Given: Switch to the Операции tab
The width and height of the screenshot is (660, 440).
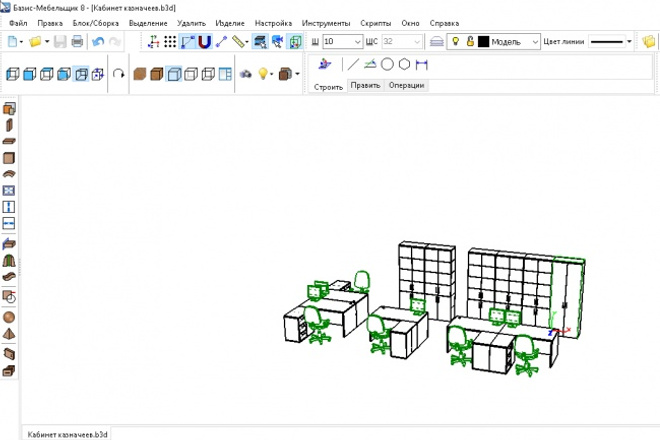Looking at the screenshot, I should click(406, 85).
